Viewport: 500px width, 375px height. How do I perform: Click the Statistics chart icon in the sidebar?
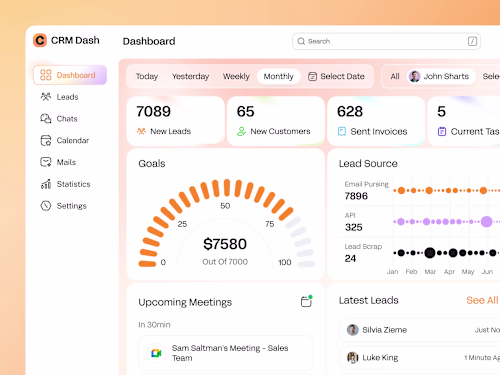point(46,184)
